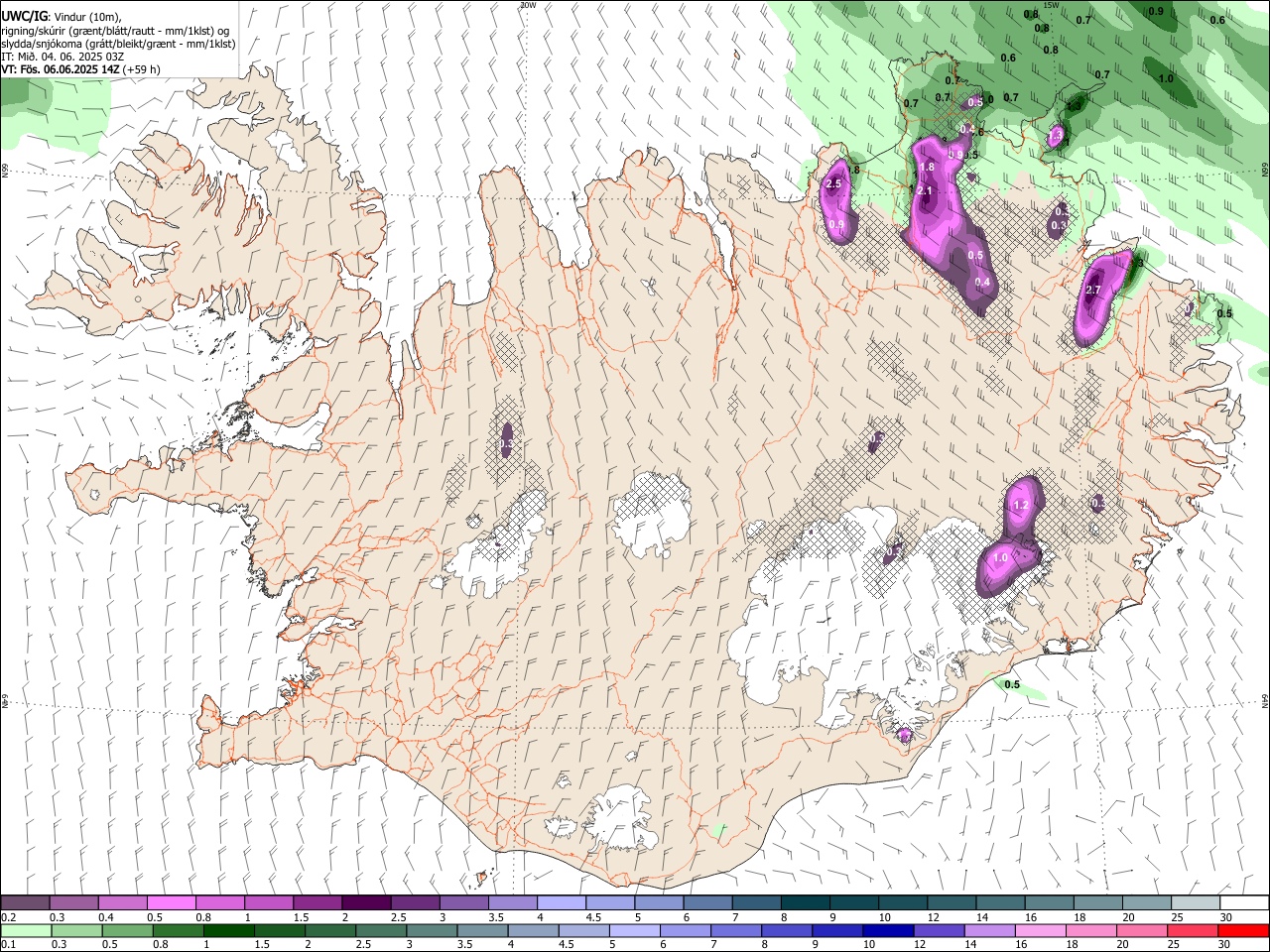Viewport: 1270px width, 952px height.
Task: Click the white '1.2' snowfall value on the map
Action: (1020, 506)
